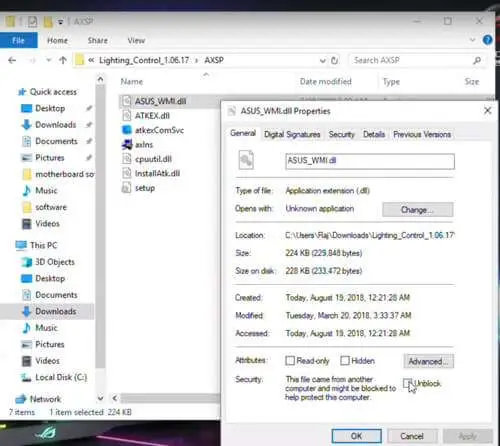Open the Explorer help question mark

[x=487, y=40]
